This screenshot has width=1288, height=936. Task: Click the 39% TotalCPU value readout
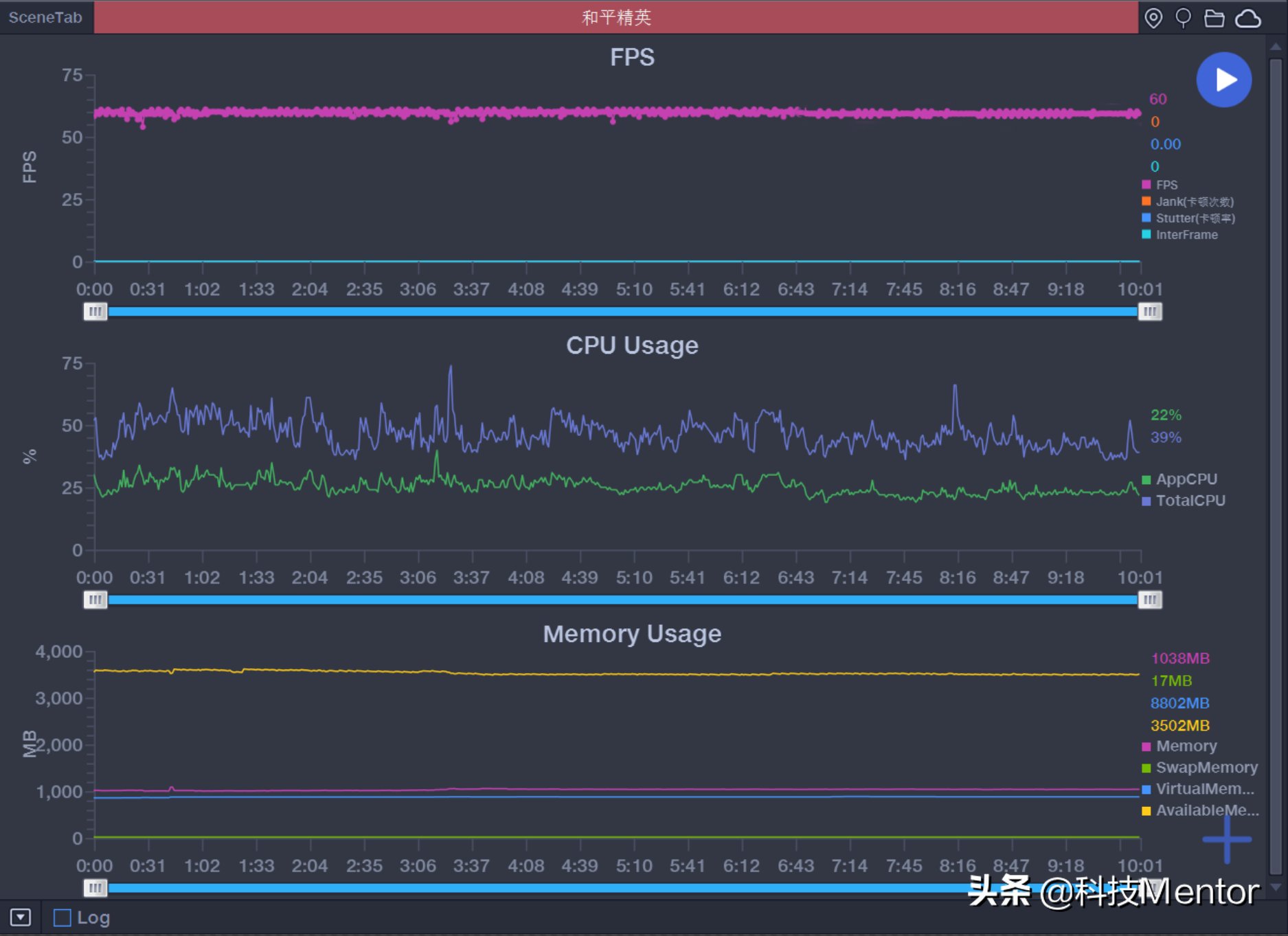[x=1166, y=437]
